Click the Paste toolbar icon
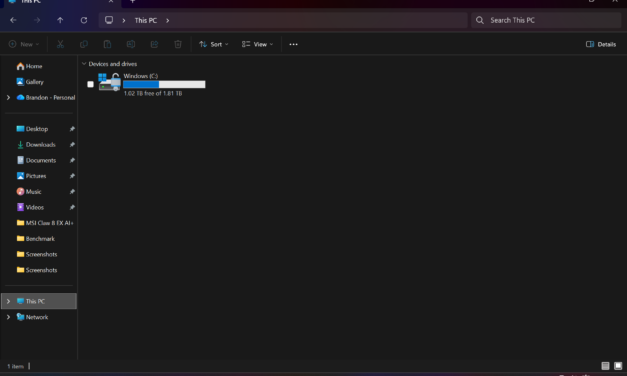This screenshot has width=627, height=376. pyautogui.click(x=107, y=44)
